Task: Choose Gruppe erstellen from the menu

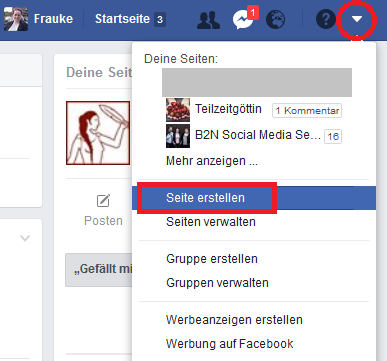Action: [212, 259]
